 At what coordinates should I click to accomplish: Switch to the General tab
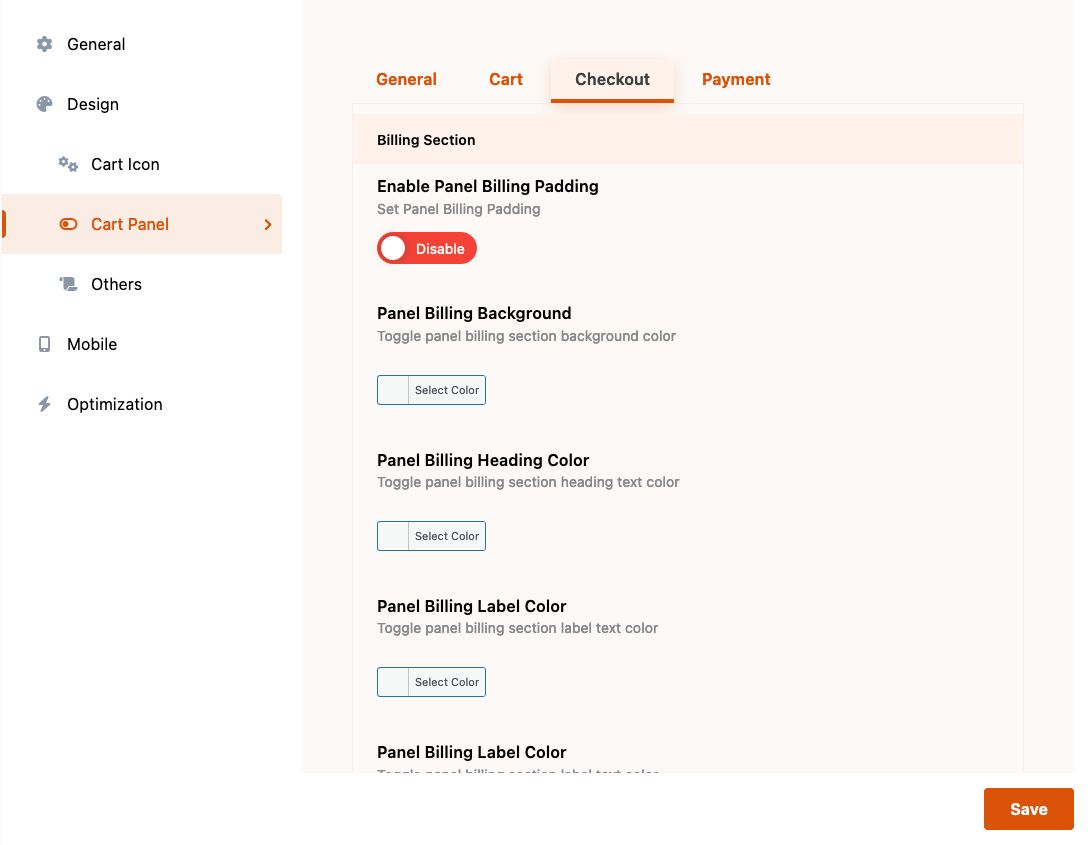[406, 79]
